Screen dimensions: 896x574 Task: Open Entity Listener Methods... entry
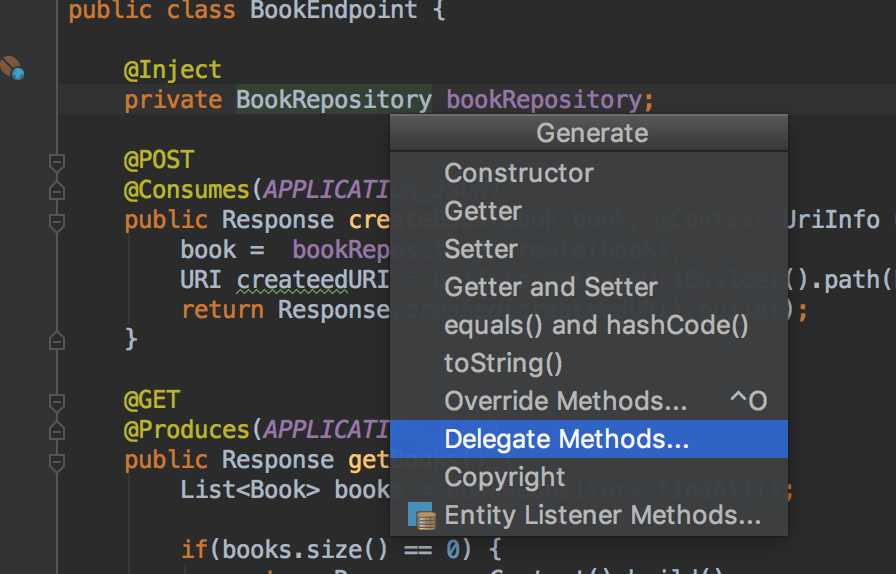click(x=589, y=515)
